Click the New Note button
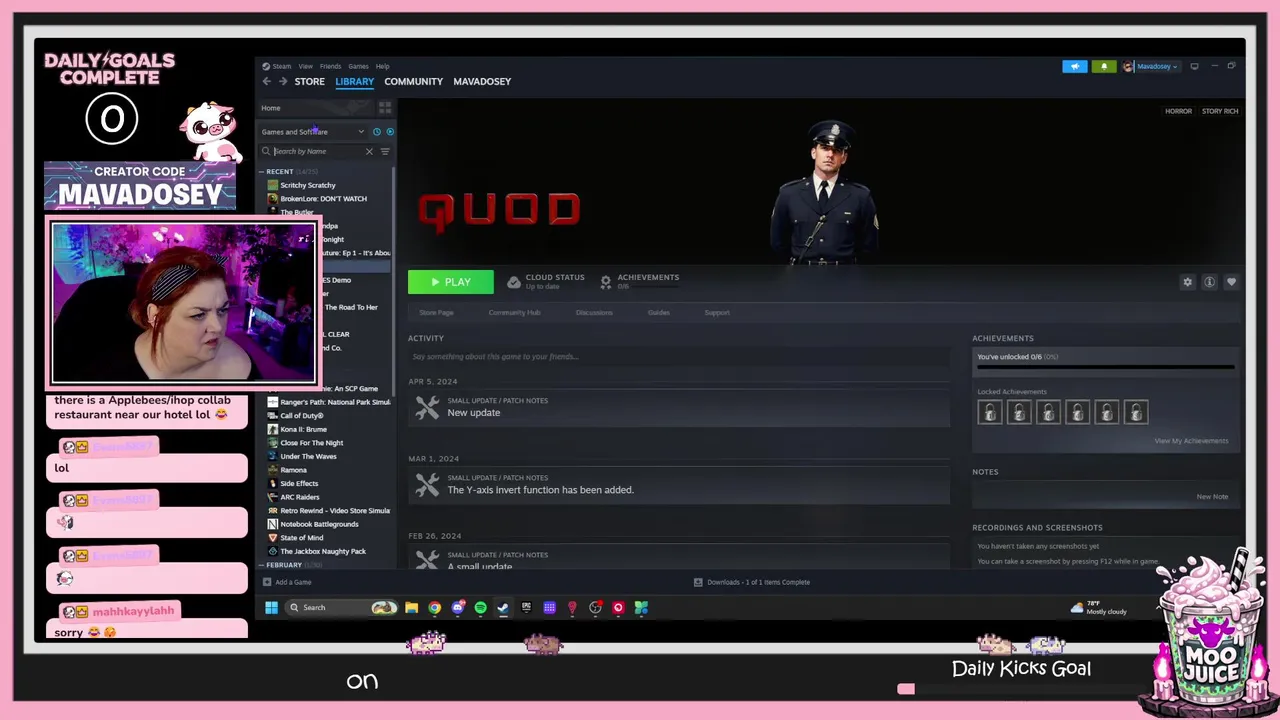 click(1212, 496)
